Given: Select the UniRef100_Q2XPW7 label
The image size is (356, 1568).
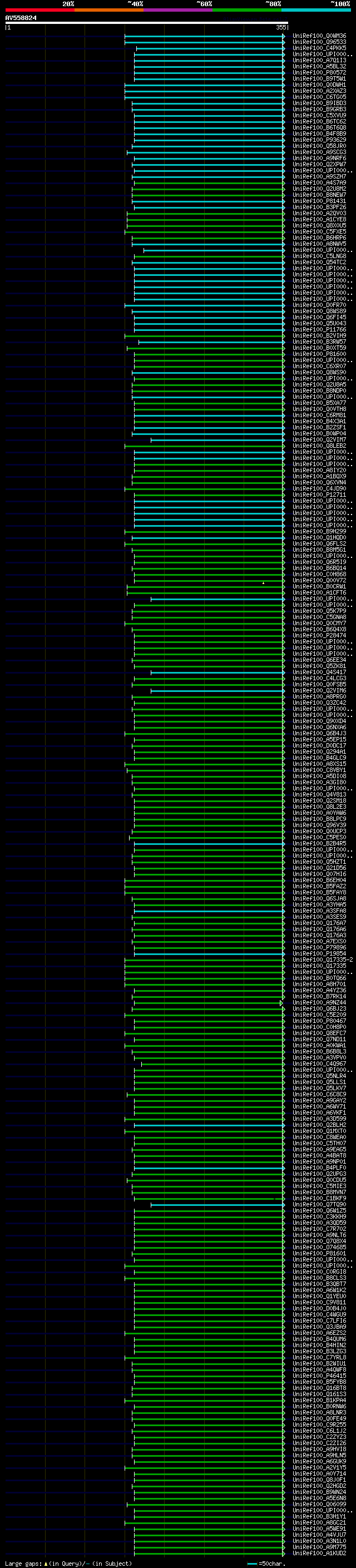Looking at the screenshot, I should [x=319, y=164].
